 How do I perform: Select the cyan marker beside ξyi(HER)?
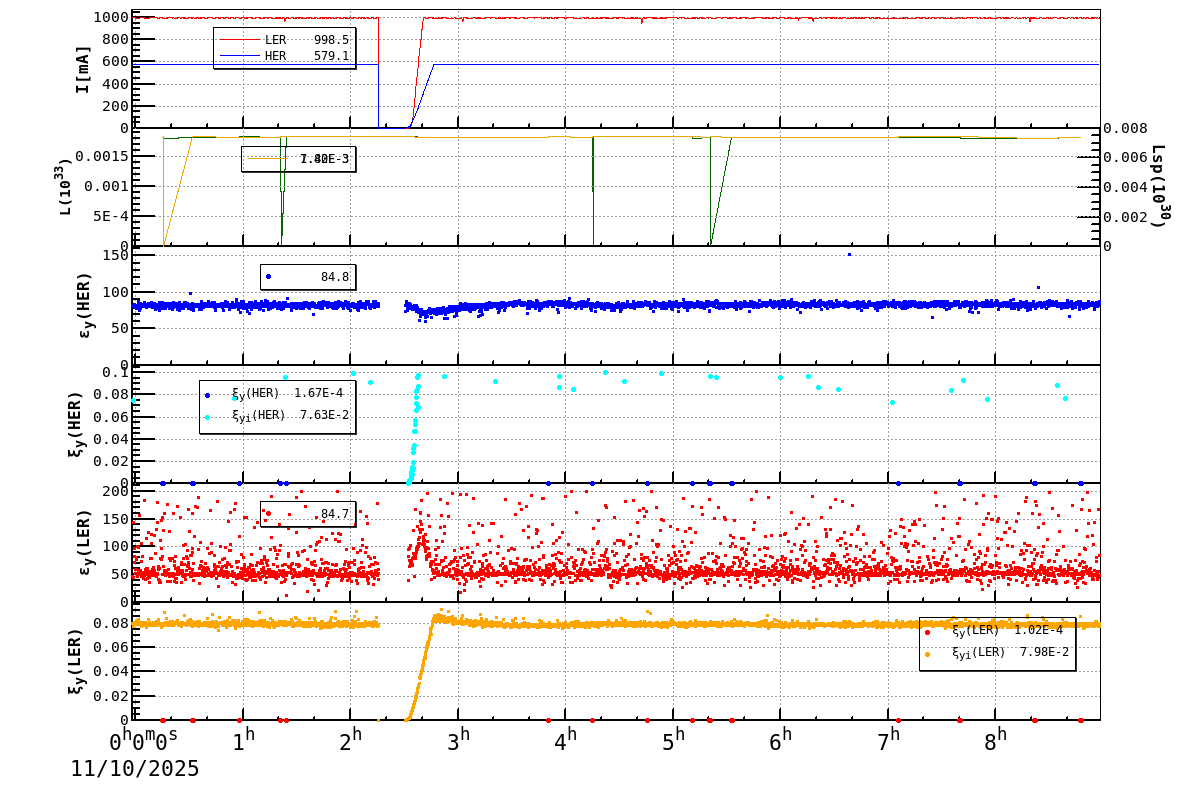click(x=207, y=417)
